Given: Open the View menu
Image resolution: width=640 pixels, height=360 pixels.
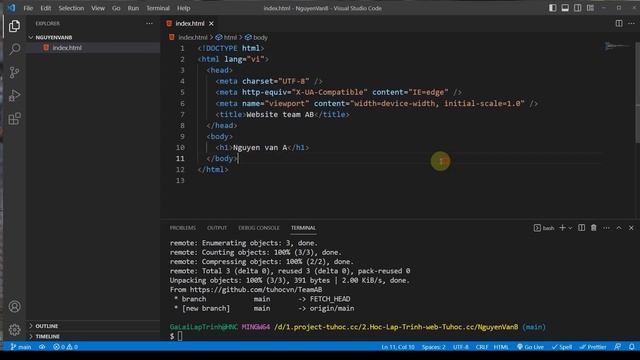Looking at the screenshot, I should (x=98, y=8).
